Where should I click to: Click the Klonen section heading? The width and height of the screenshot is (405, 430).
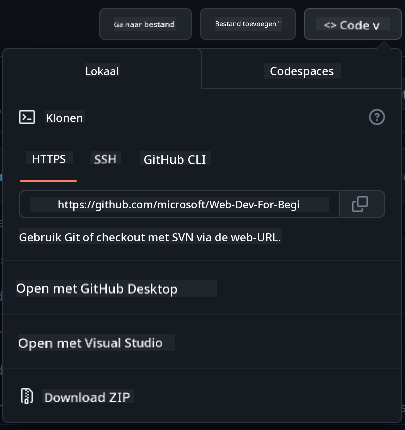coord(64,118)
